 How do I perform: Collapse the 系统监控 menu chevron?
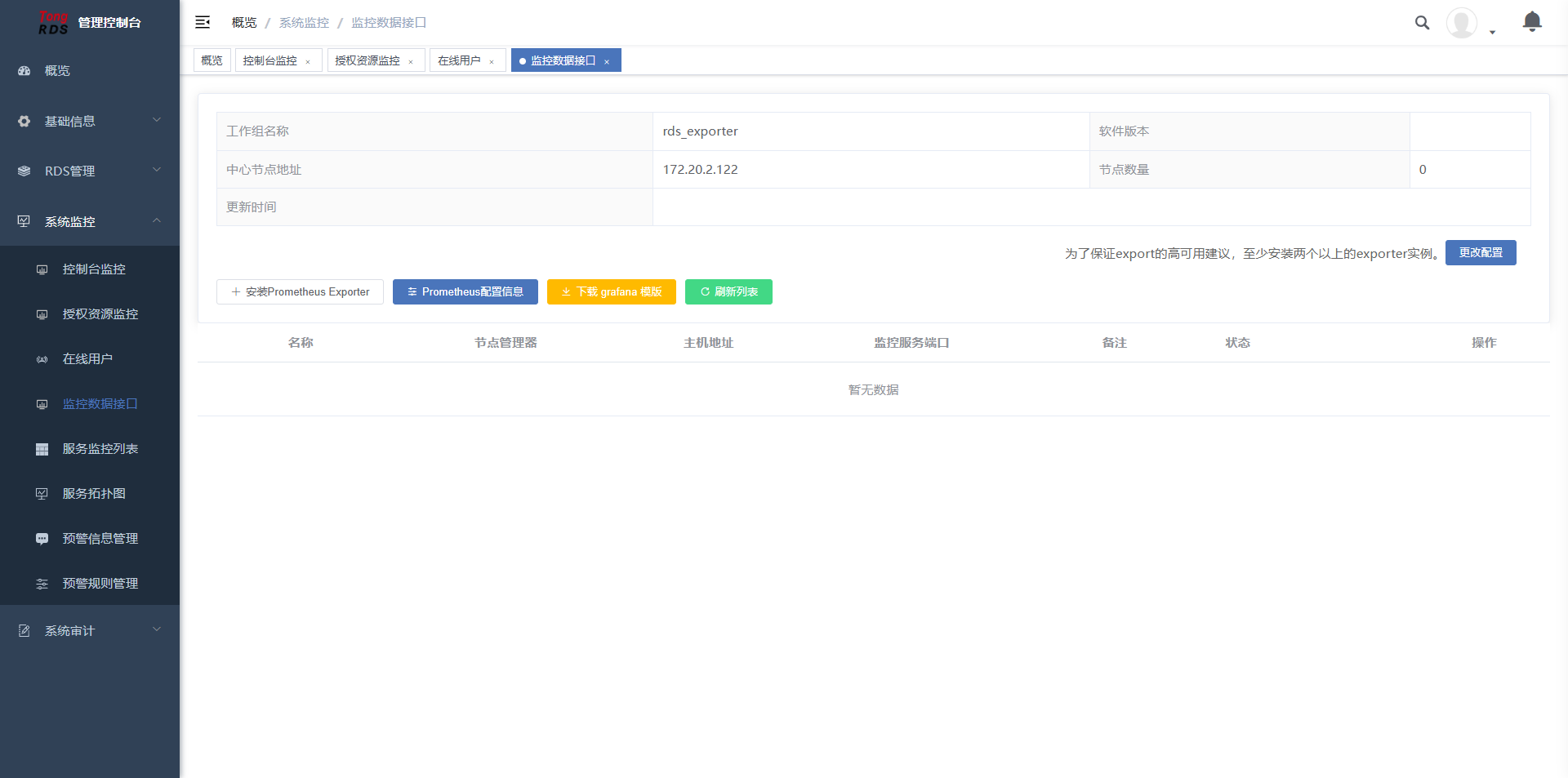tap(157, 220)
